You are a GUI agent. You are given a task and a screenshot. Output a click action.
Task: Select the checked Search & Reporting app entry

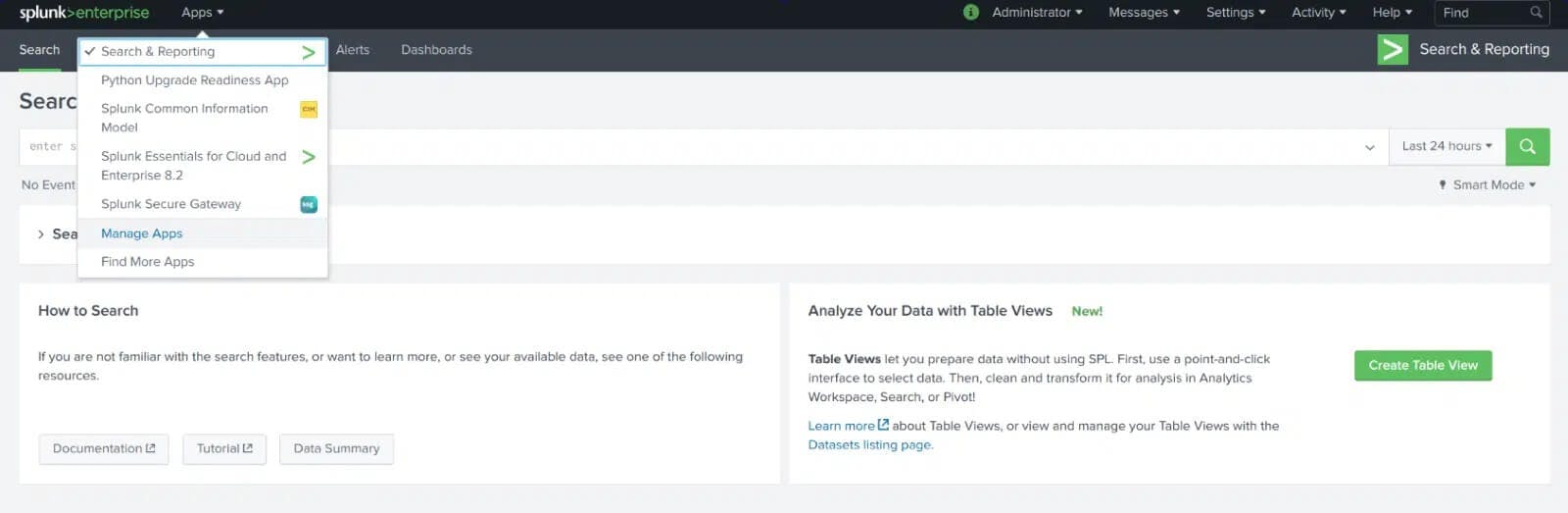[158, 52]
